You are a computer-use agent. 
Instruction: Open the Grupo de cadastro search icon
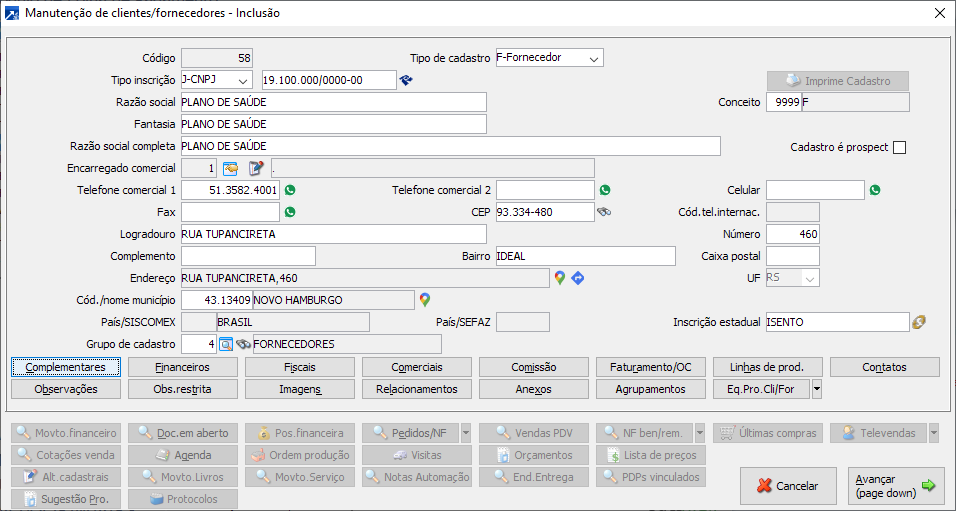click(x=226, y=344)
